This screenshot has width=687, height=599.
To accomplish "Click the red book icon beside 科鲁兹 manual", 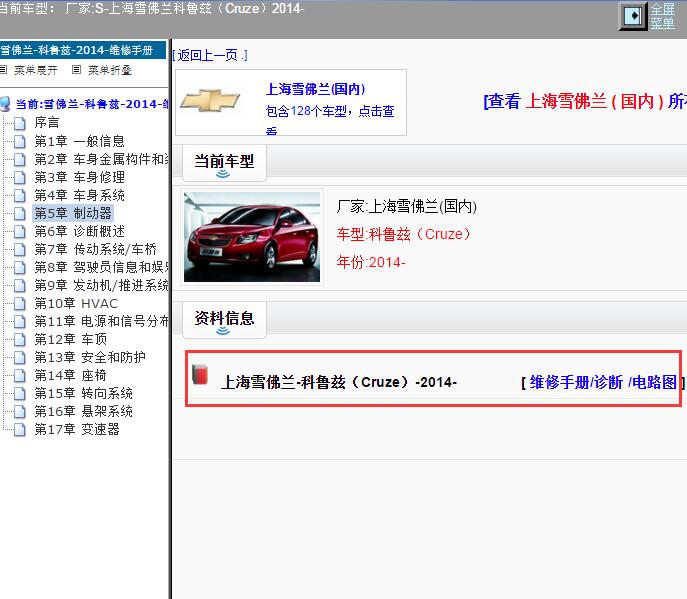I will click(200, 374).
